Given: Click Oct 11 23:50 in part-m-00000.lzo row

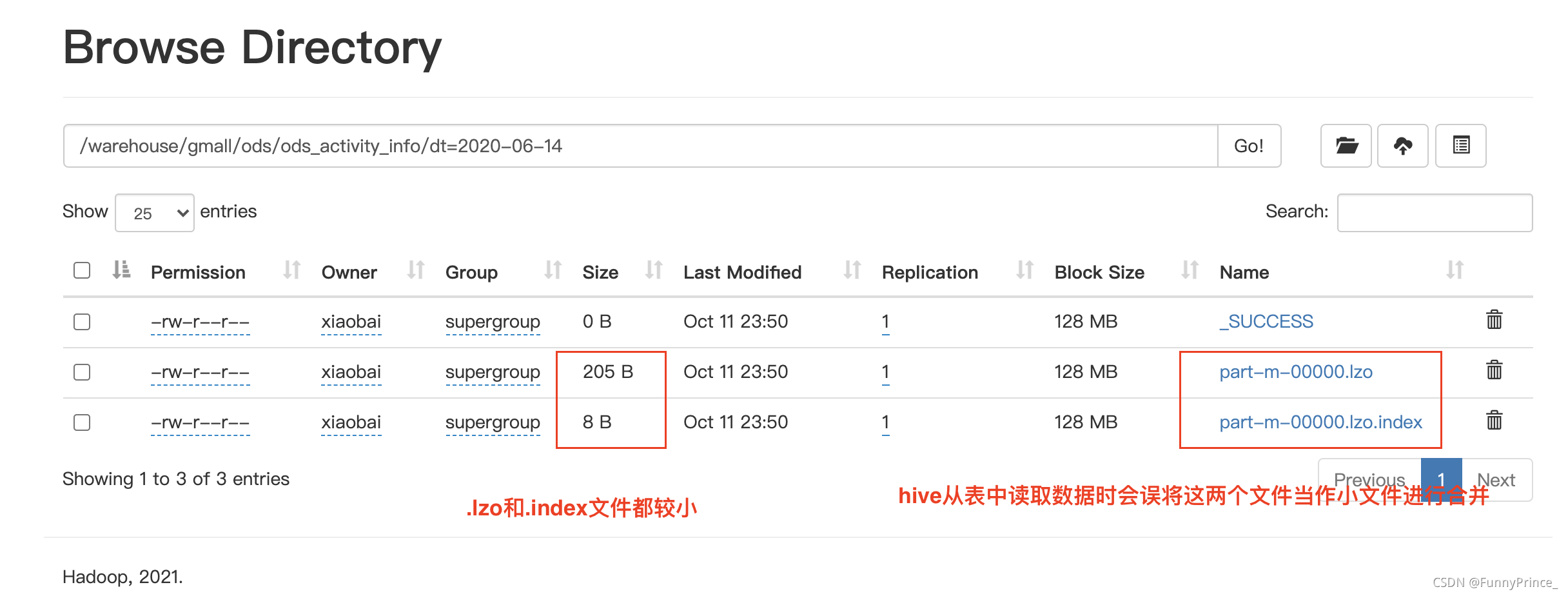Looking at the screenshot, I should [x=736, y=372].
